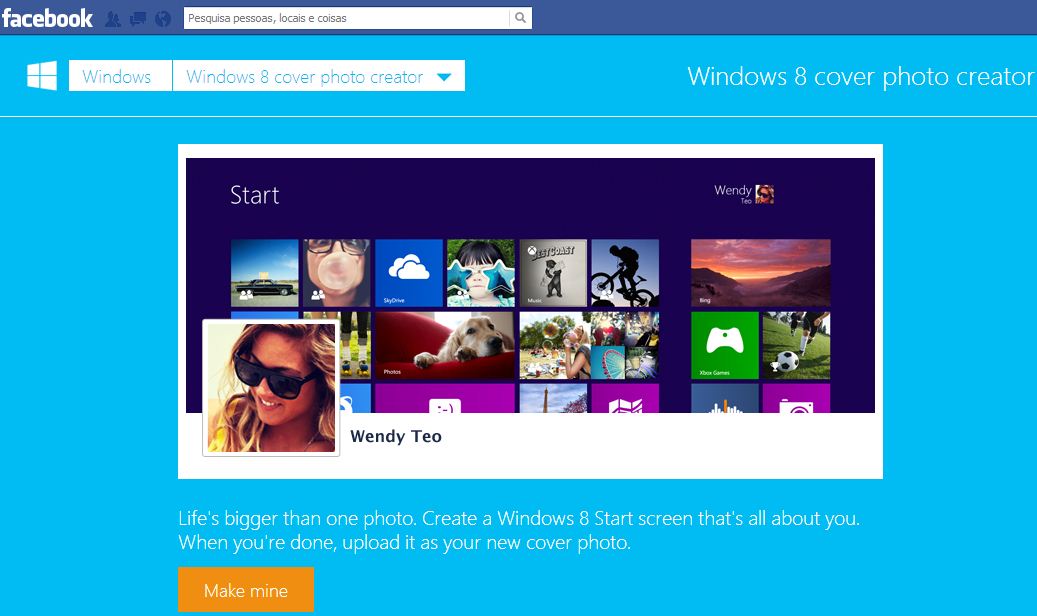This screenshot has width=1037, height=616.
Task: Open the notifications globe icon
Action: (163, 19)
